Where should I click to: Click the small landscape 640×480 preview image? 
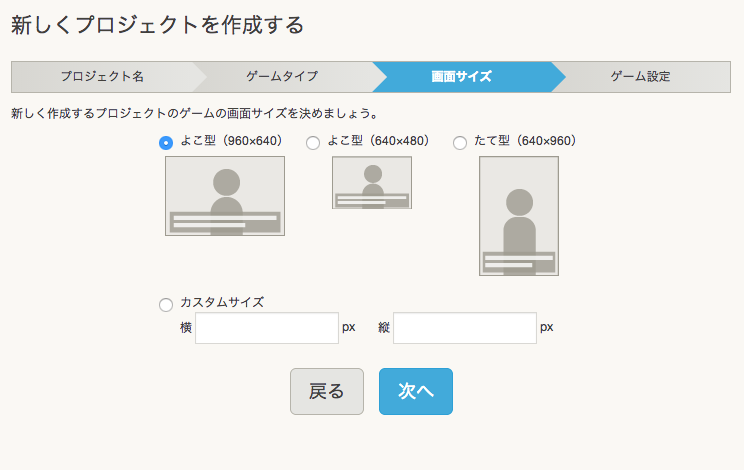372,183
